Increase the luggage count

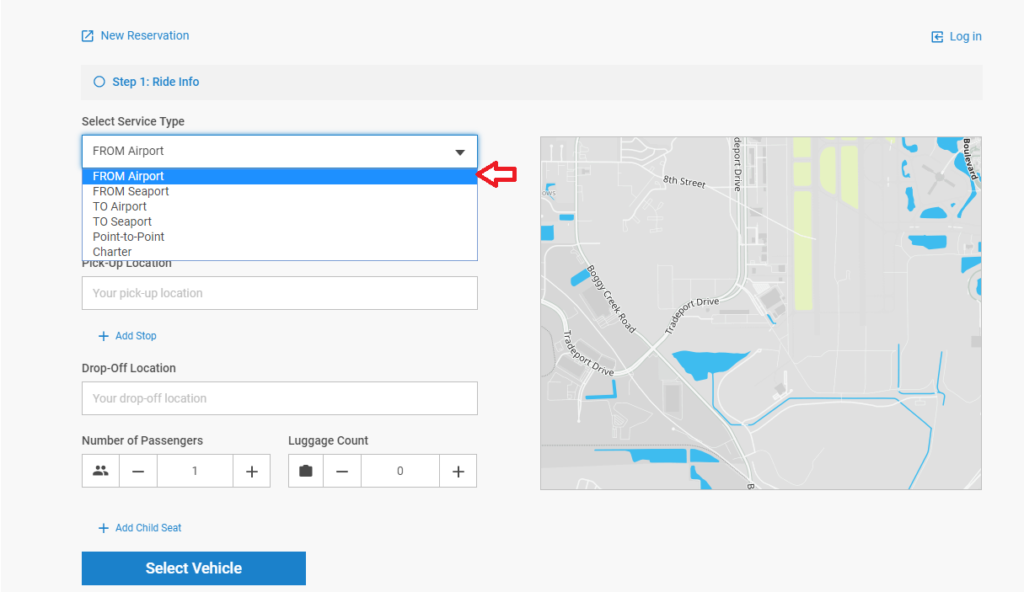click(x=458, y=471)
